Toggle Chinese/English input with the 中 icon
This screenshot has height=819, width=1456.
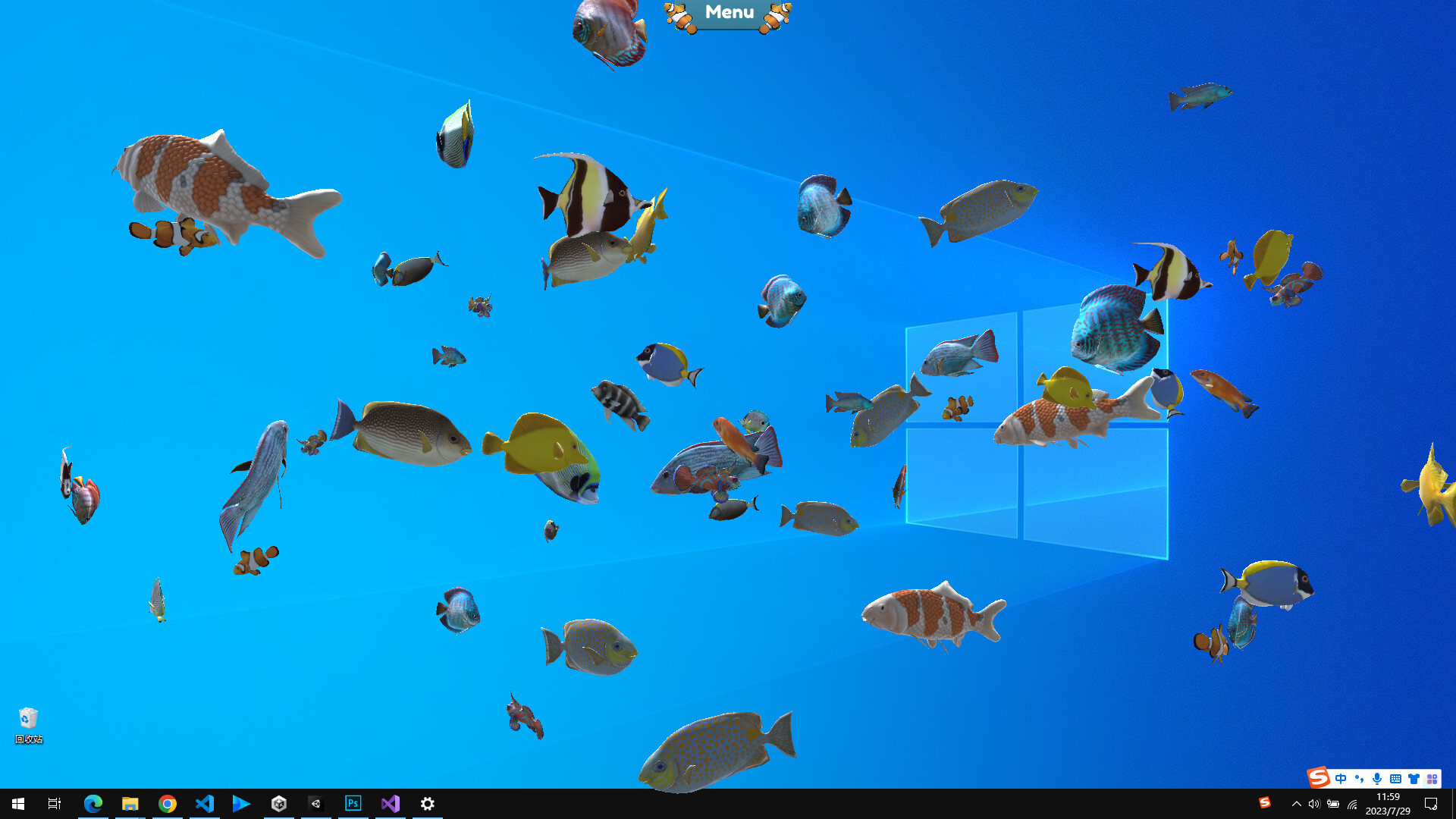click(1341, 778)
